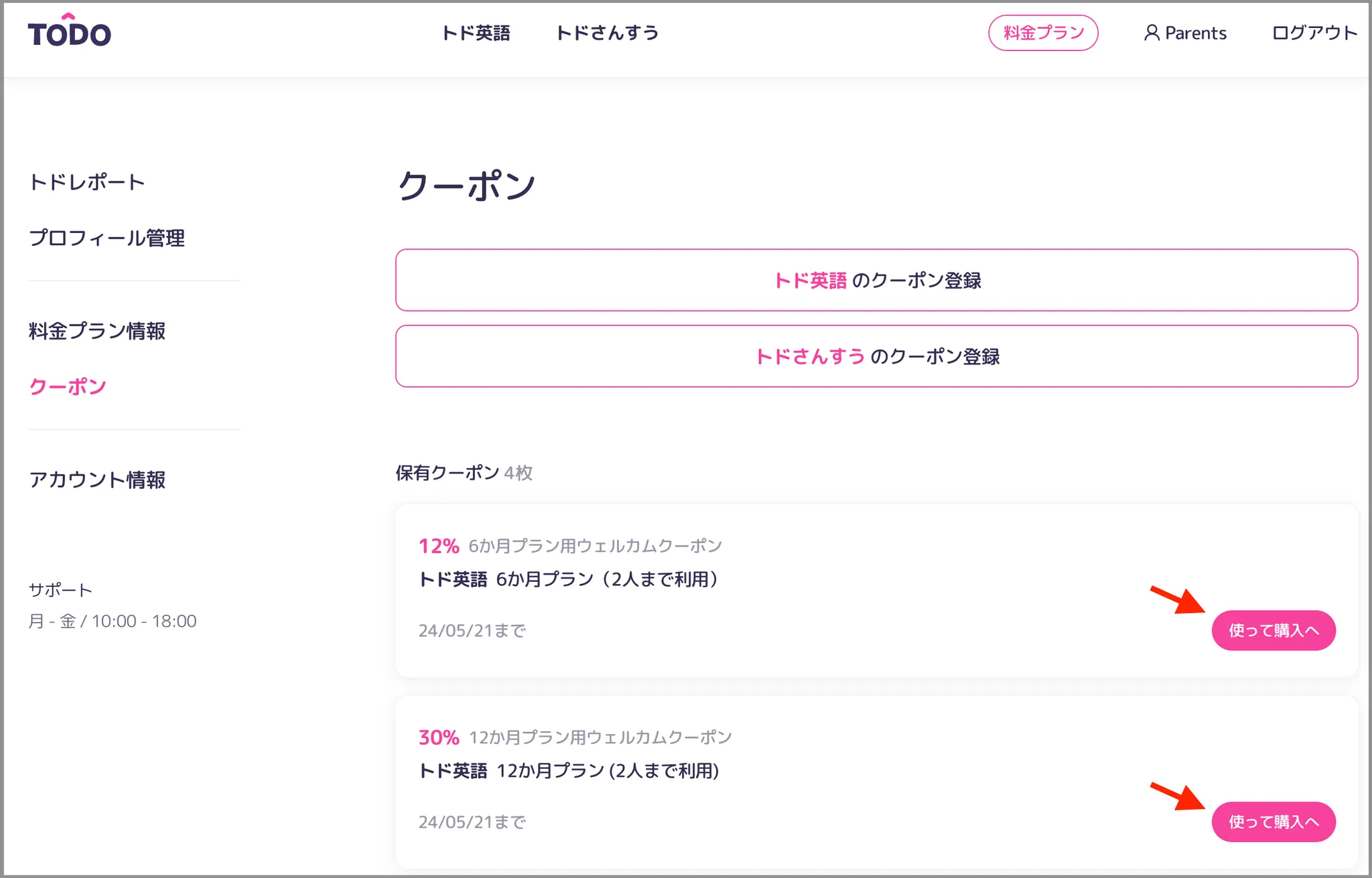This screenshot has height=878, width=1372.
Task: Click the 保有クーポン 4枚 heading
Action: coord(464,473)
